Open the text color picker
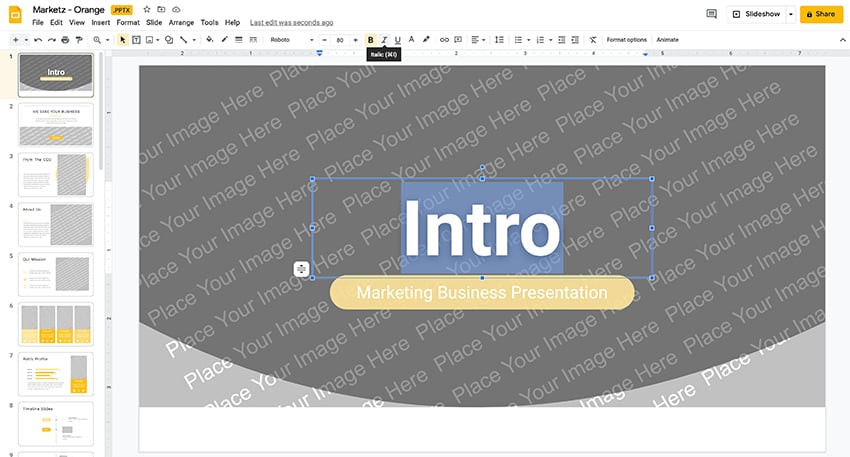This screenshot has height=457, width=850. (411, 40)
